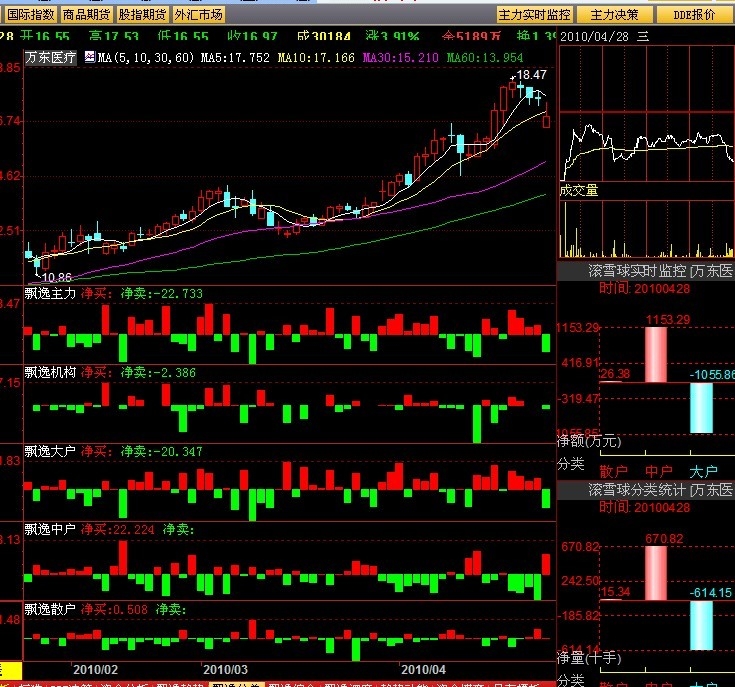Open the 外汇市场 market button
735x687 pixels.
pos(198,15)
